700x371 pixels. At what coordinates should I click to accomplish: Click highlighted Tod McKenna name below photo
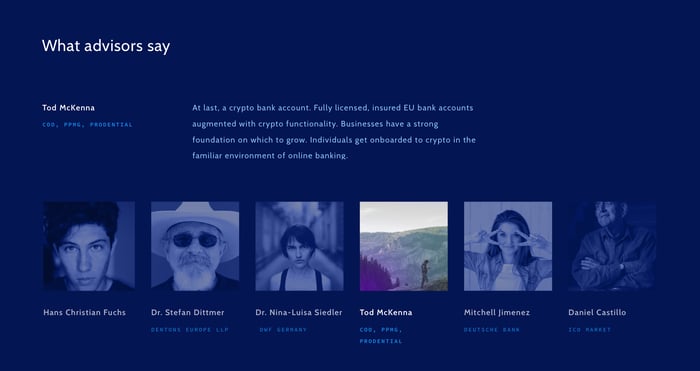coord(386,313)
